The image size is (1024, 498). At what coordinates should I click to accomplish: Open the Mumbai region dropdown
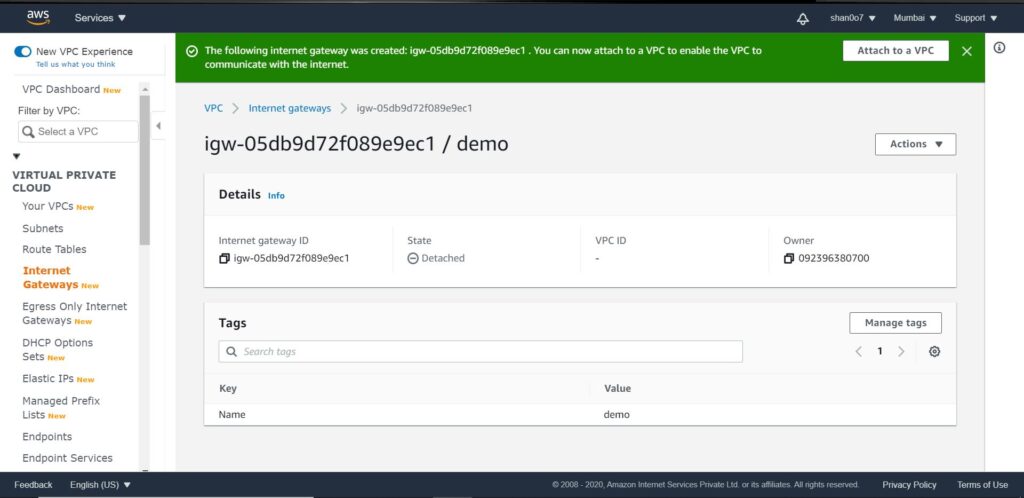click(x=915, y=18)
